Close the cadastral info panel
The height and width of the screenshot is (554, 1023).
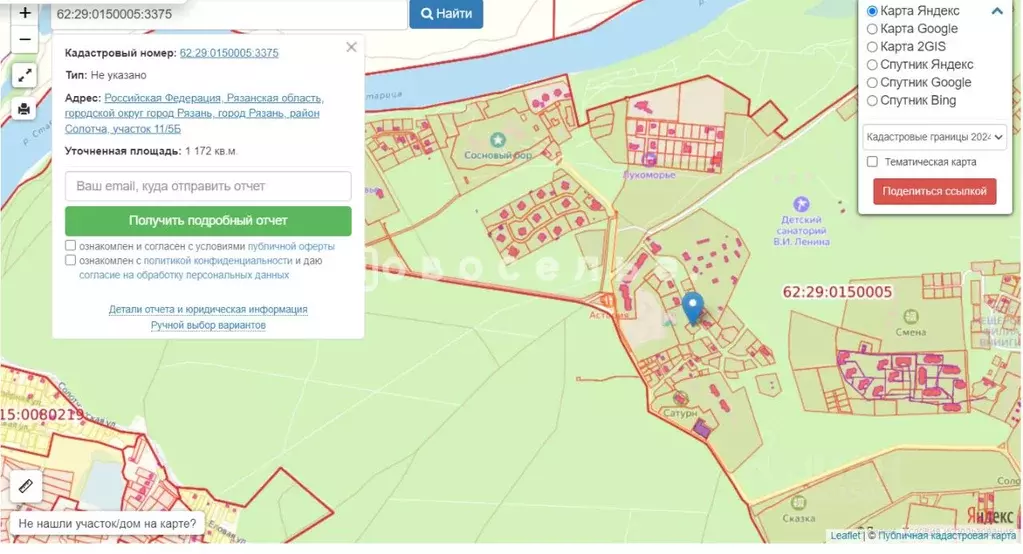(x=351, y=47)
